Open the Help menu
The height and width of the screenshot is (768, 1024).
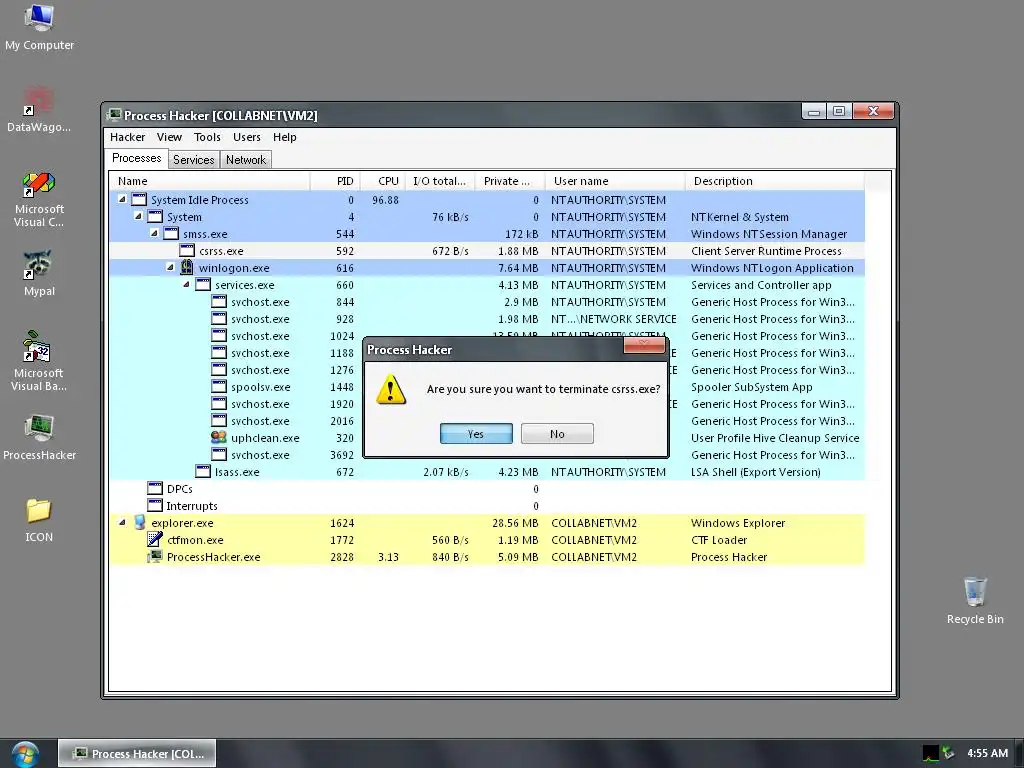click(x=285, y=137)
